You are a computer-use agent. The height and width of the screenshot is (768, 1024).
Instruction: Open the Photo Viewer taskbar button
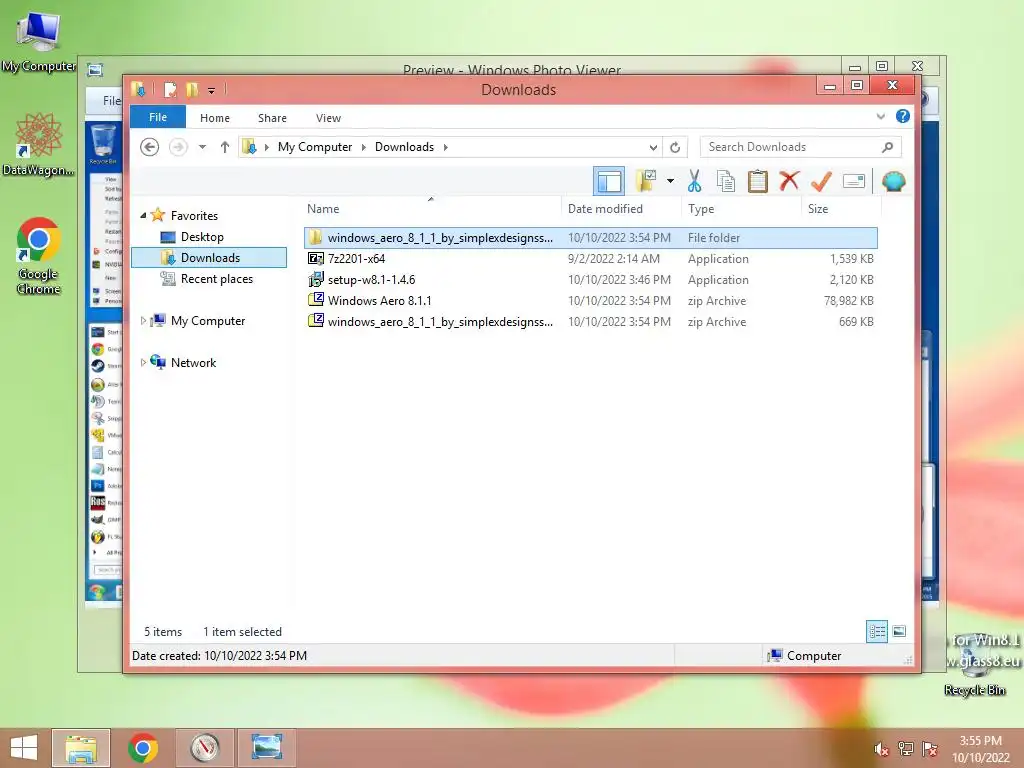click(x=266, y=748)
